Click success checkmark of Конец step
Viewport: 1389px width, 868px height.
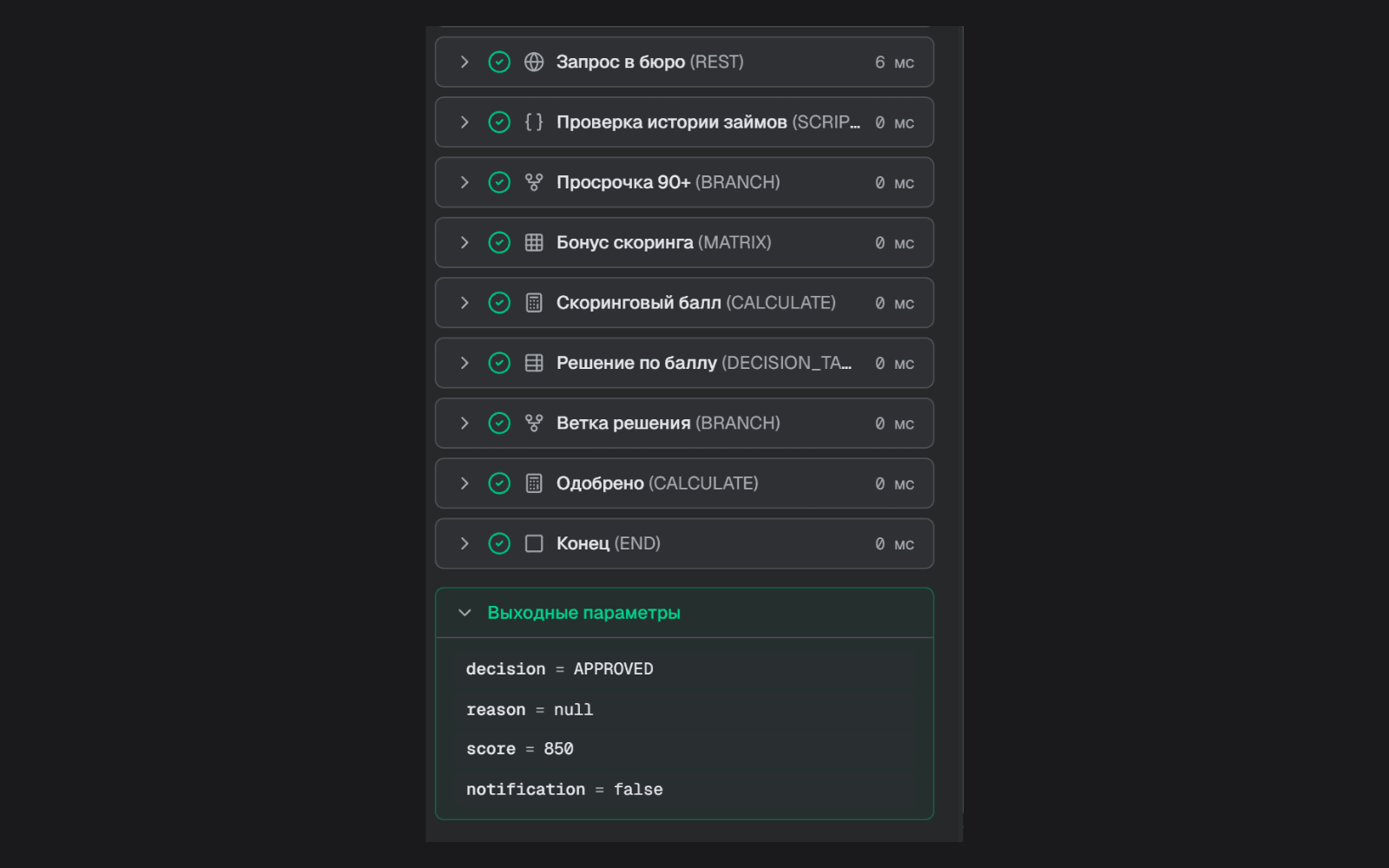coord(499,543)
